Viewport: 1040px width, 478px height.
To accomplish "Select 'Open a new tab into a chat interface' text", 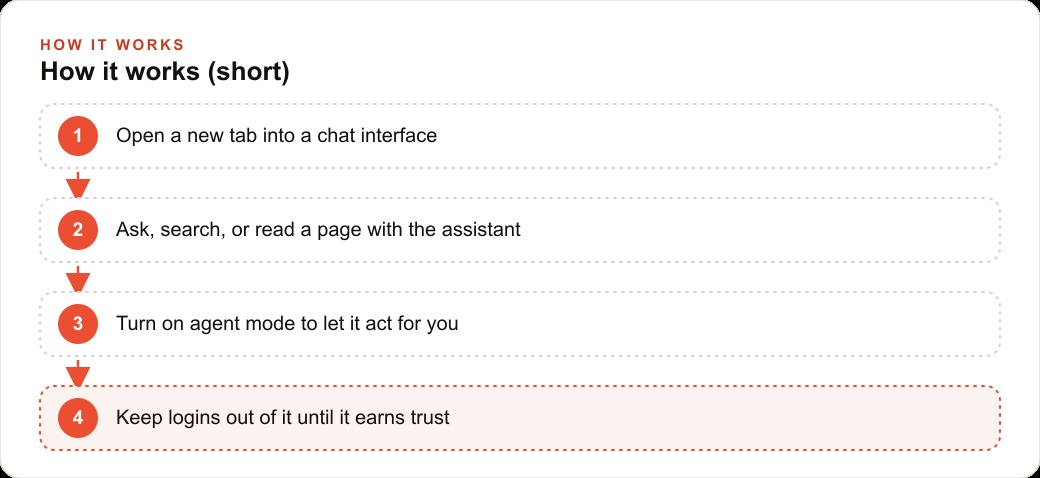I will [277, 136].
